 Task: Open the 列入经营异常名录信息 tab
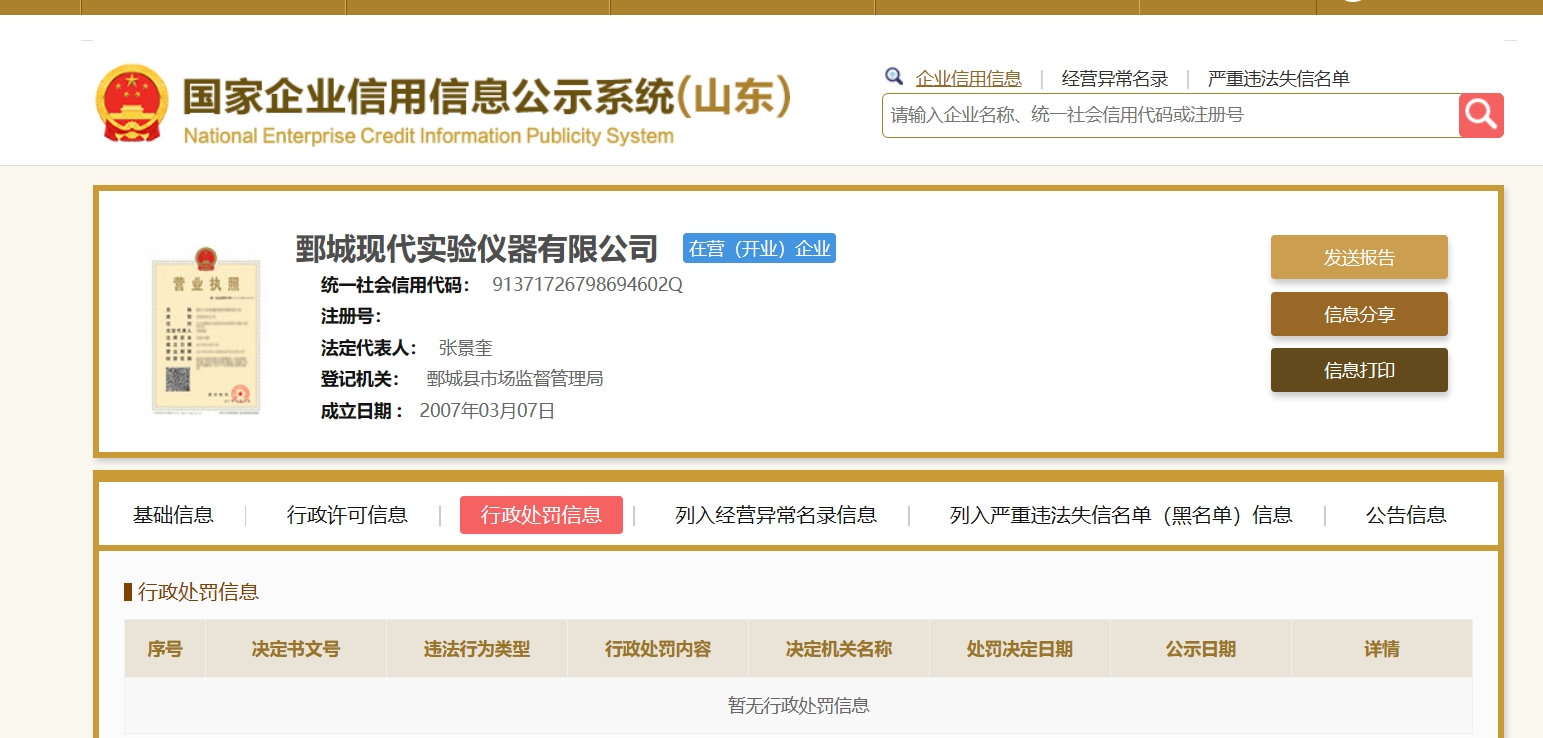(x=776, y=515)
